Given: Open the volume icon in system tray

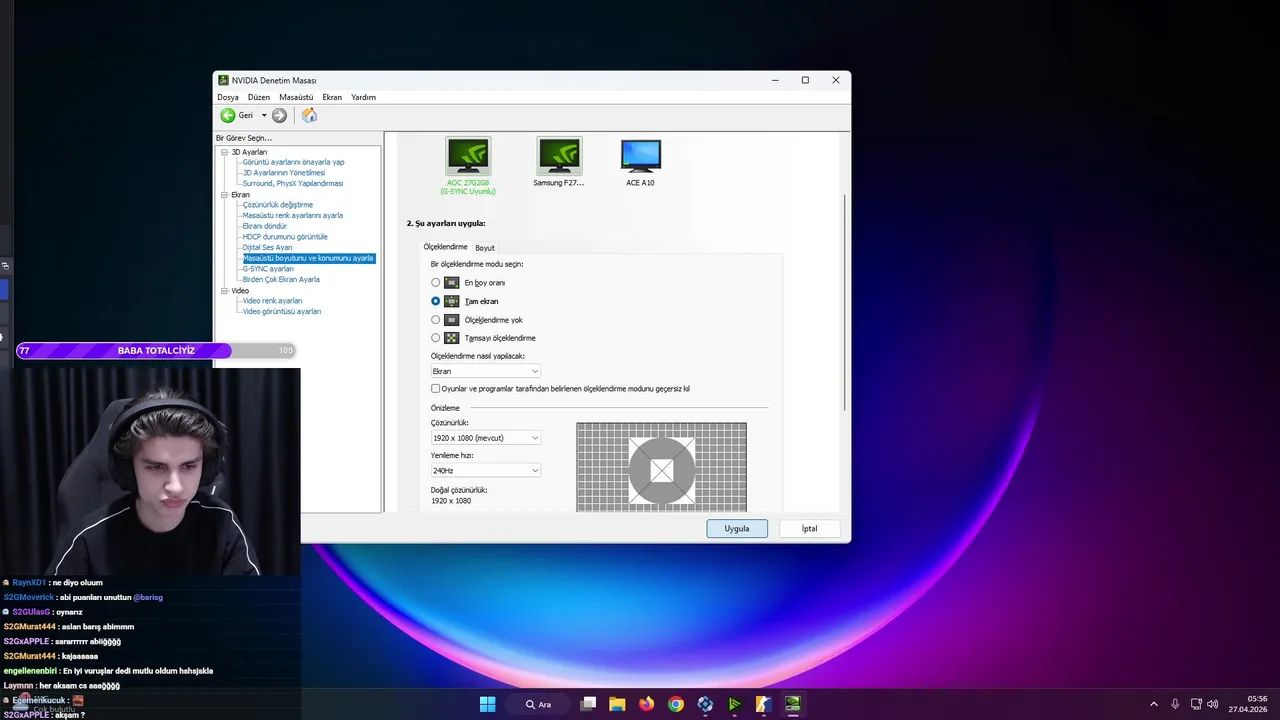Looking at the screenshot, I should tap(1213, 704).
